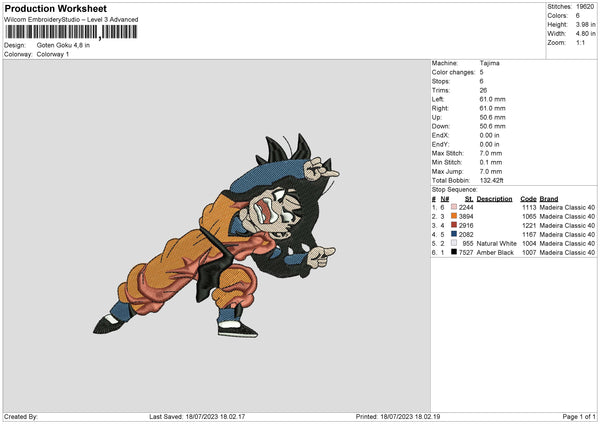This screenshot has height=424, width=600.
Task: Click thread code 1113 in the table
Action: pyautogui.click(x=529, y=207)
